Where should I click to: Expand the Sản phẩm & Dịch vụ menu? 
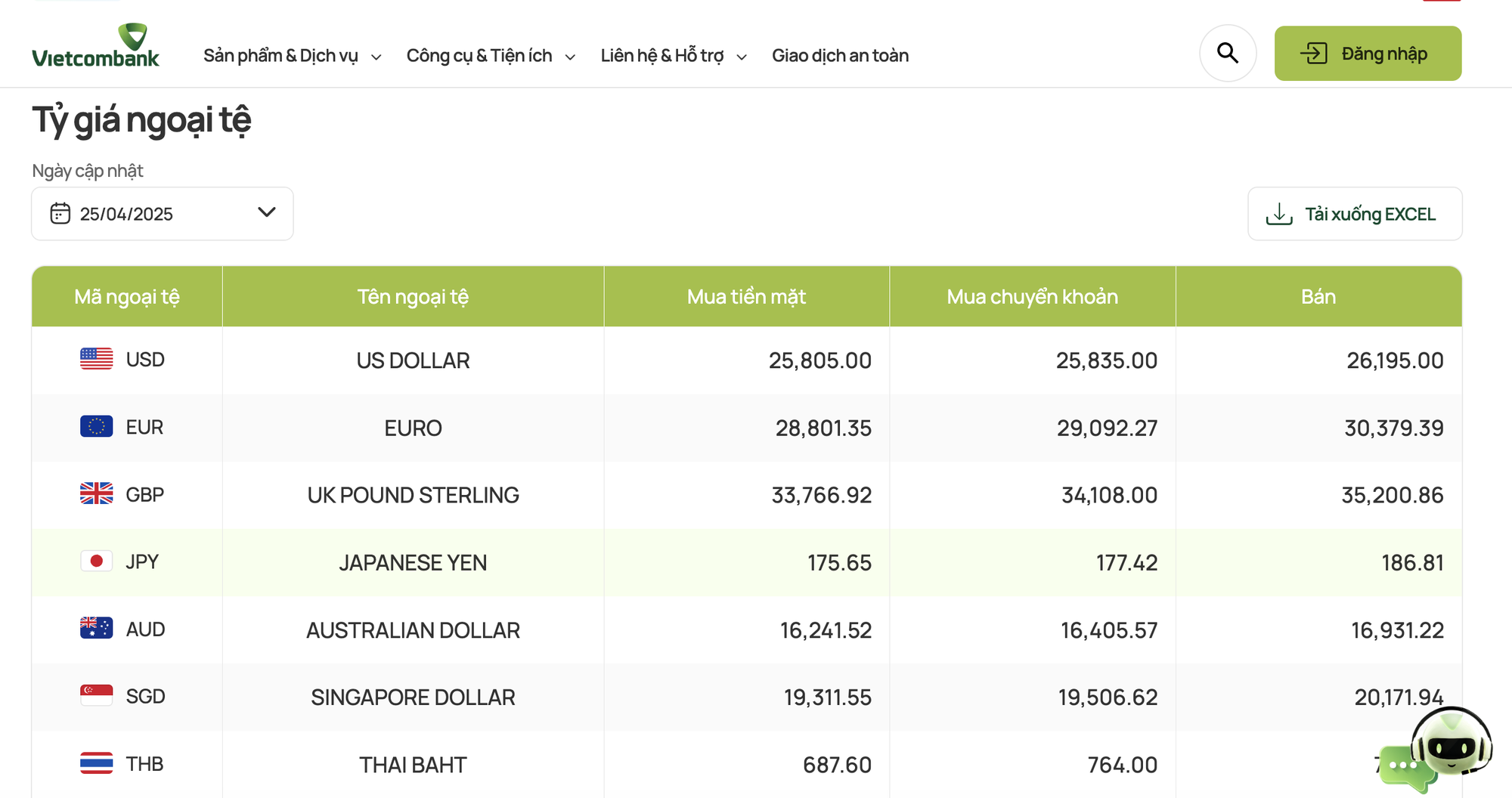(x=293, y=56)
